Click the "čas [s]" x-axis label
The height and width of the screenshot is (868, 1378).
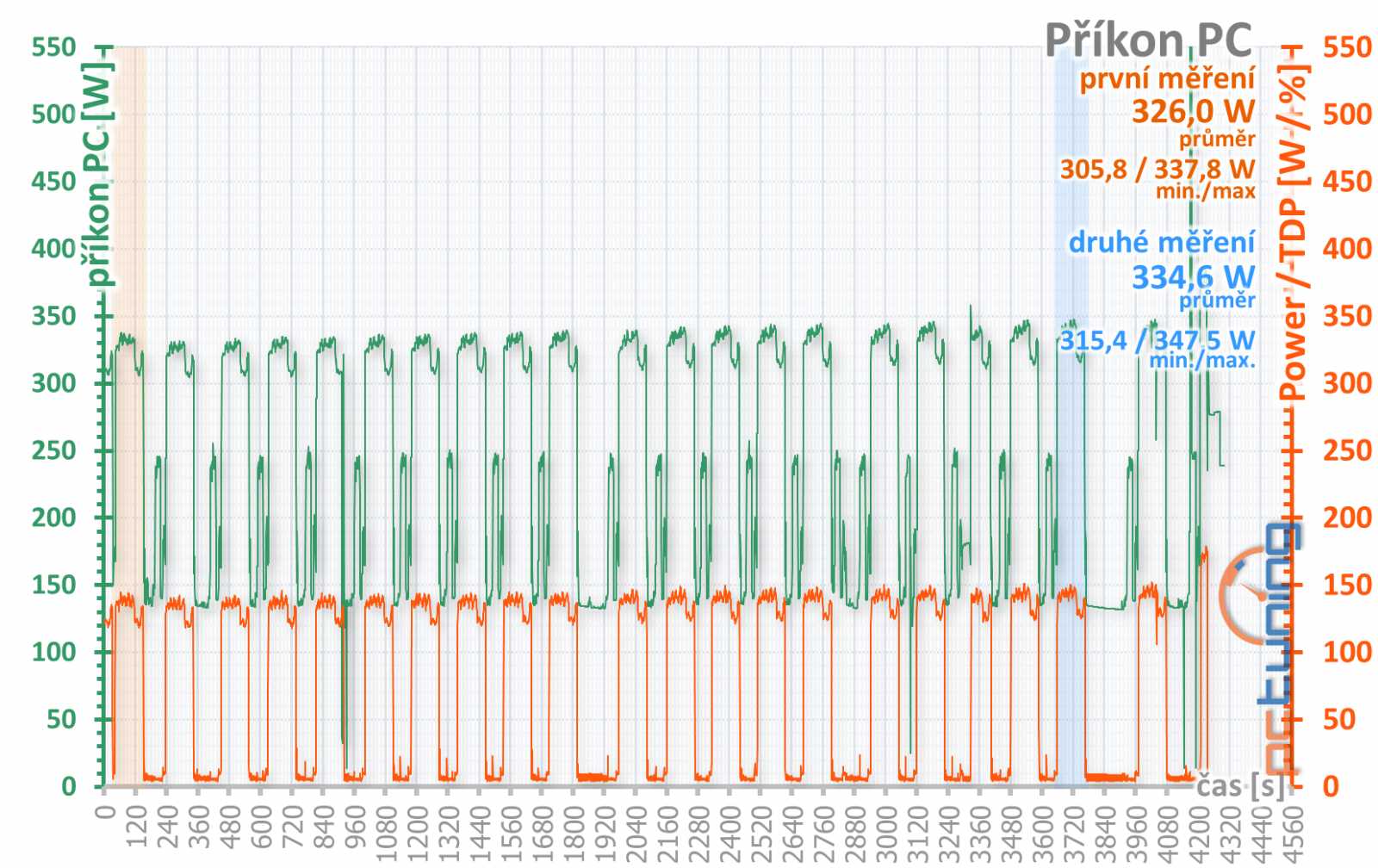click(1239, 784)
